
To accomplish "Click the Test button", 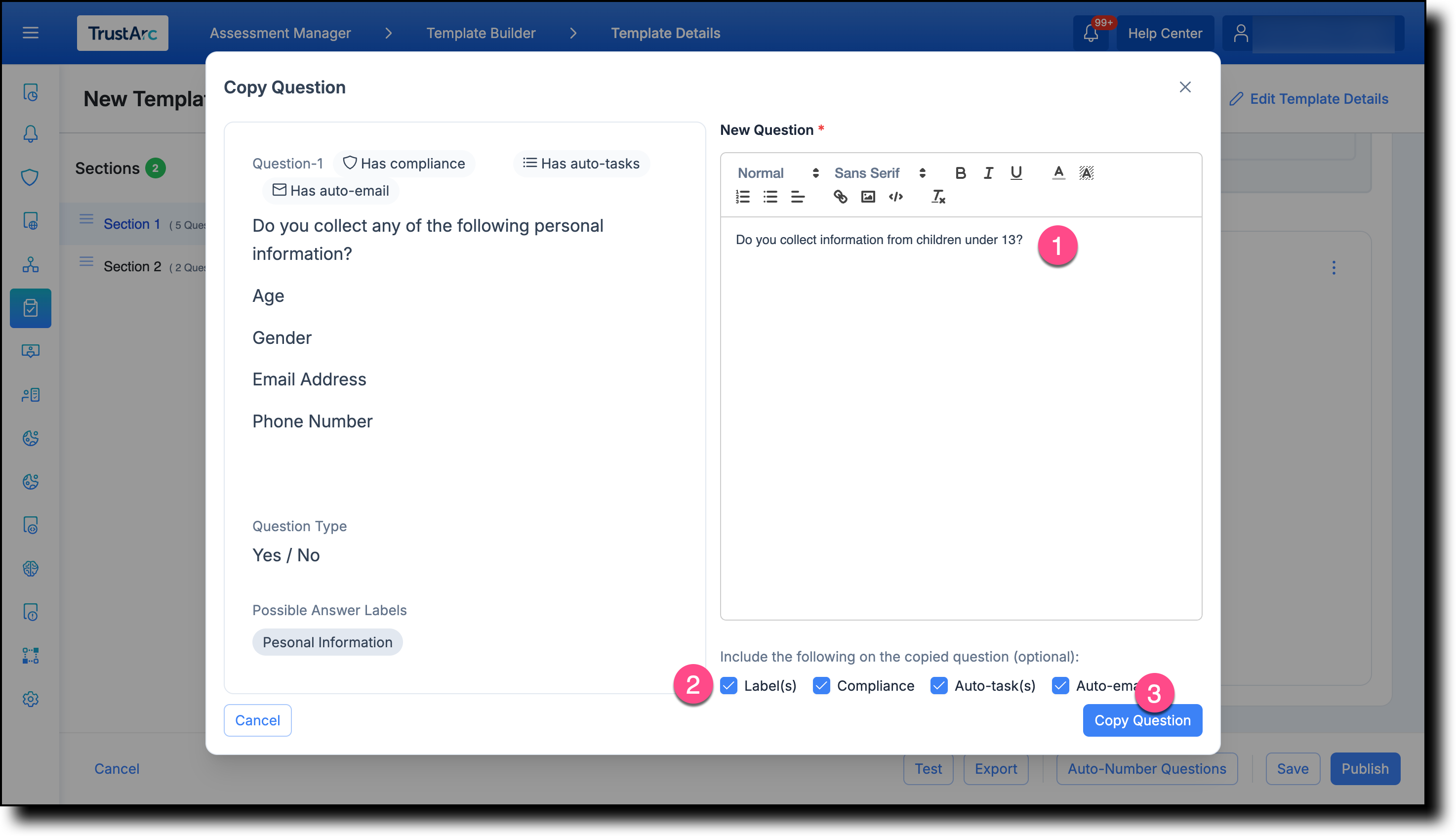I will tap(928, 768).
